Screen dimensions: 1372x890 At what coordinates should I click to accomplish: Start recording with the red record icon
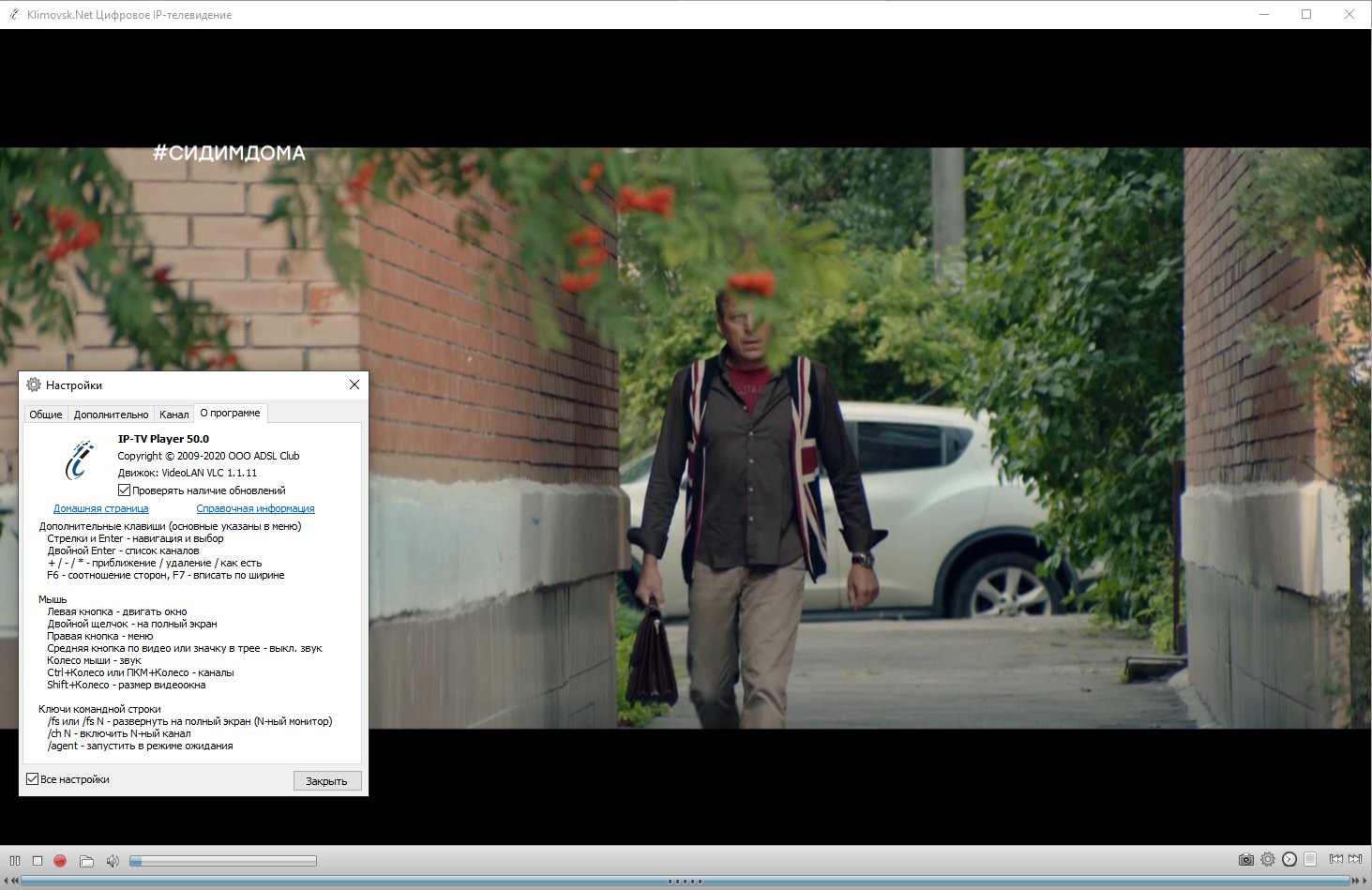click(60, 860)
